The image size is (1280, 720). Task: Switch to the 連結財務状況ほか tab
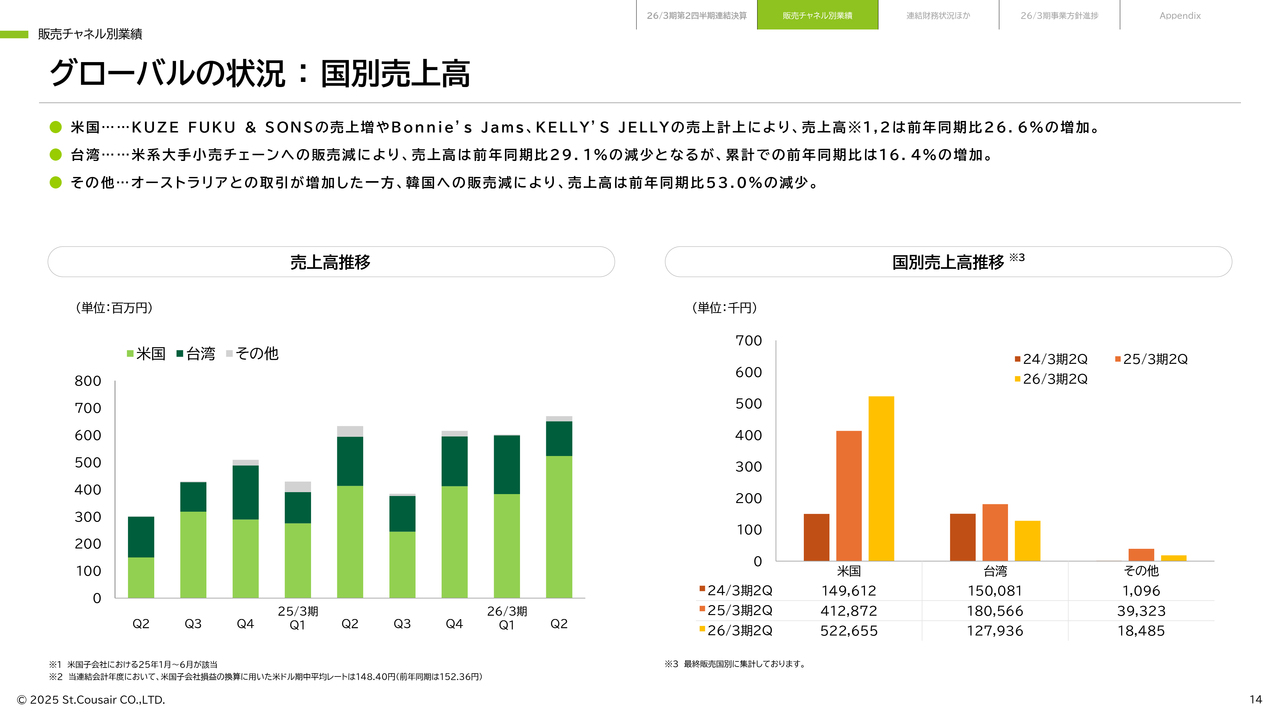tap(938, 15)
